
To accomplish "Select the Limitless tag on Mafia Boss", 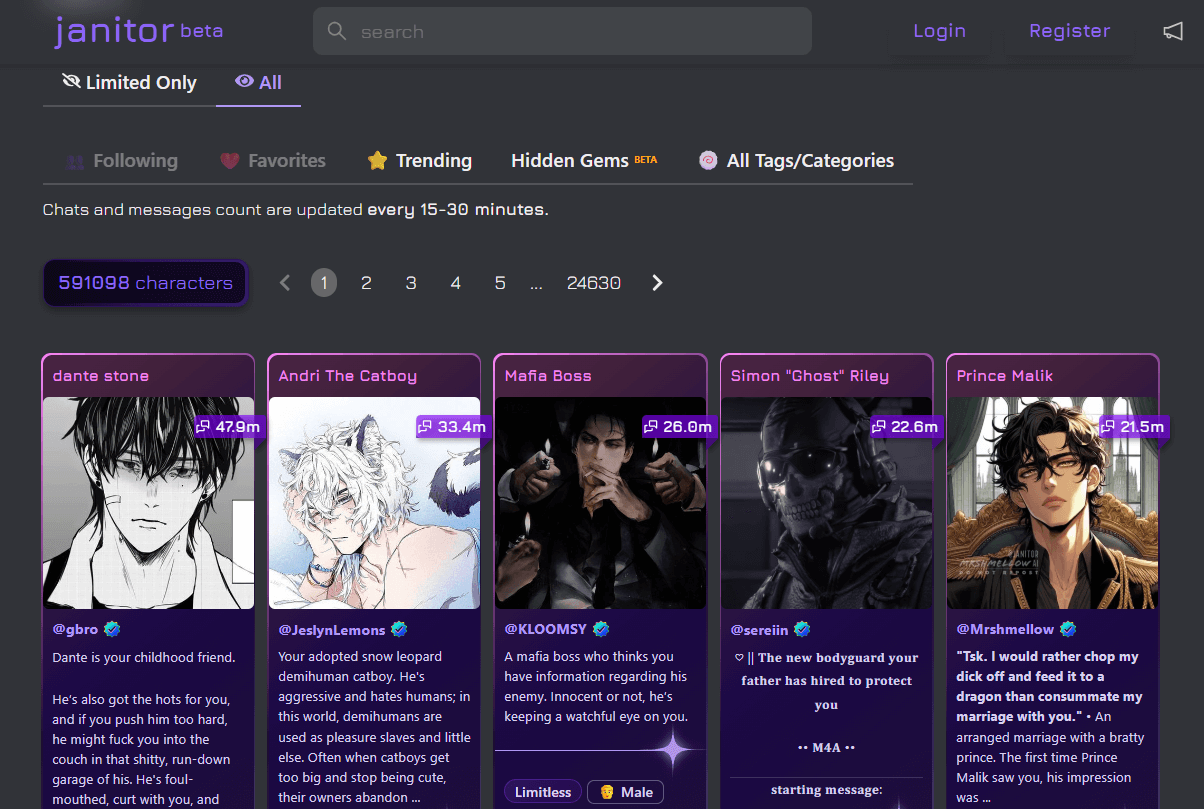I will [543, 792].
